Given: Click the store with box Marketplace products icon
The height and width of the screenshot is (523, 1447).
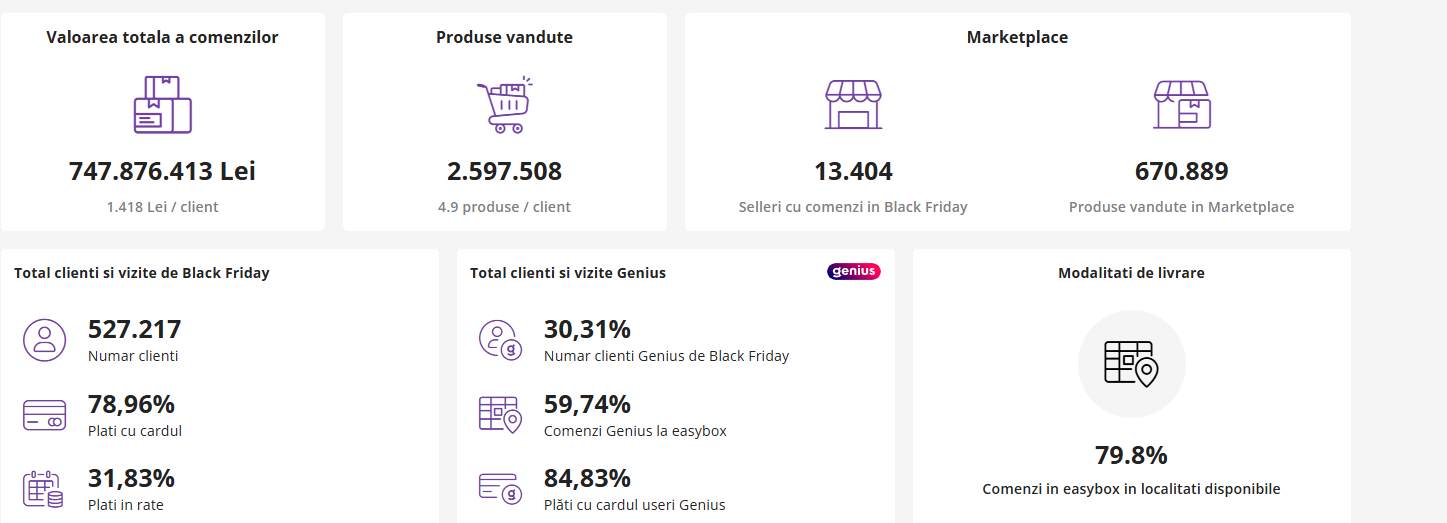Looking at the screenshot, I should pyautogui.click(x=1181, y=105).
